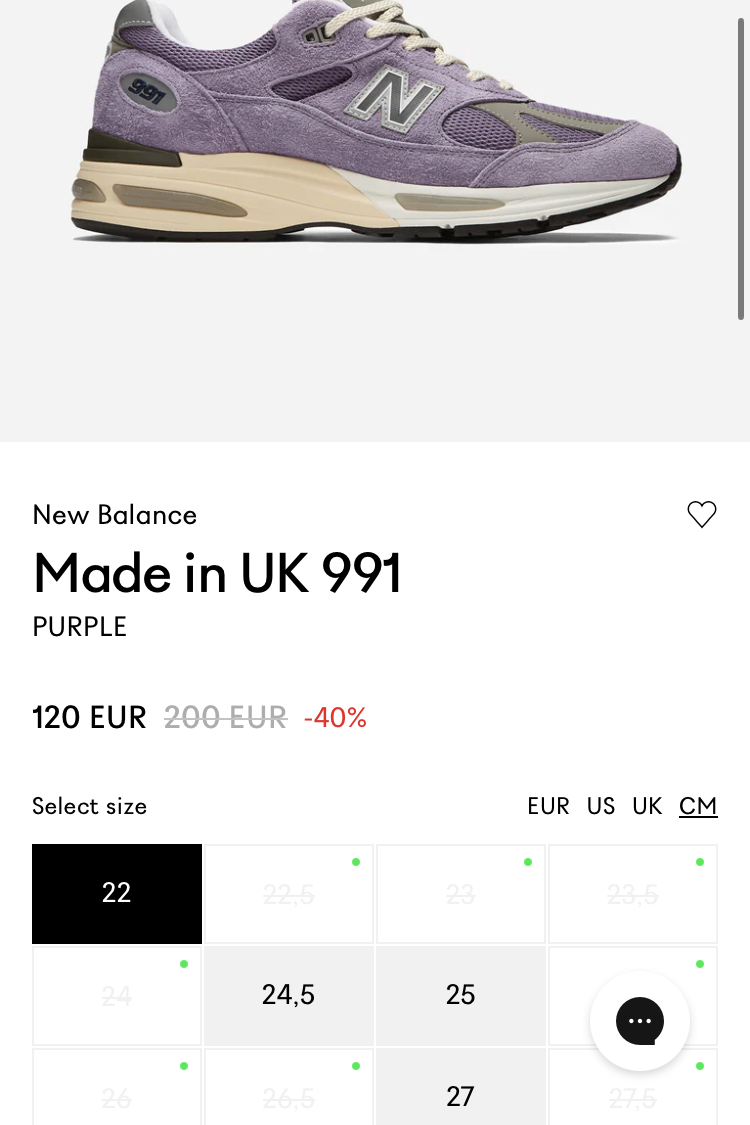Switch size units to US

tap(601, 806)
